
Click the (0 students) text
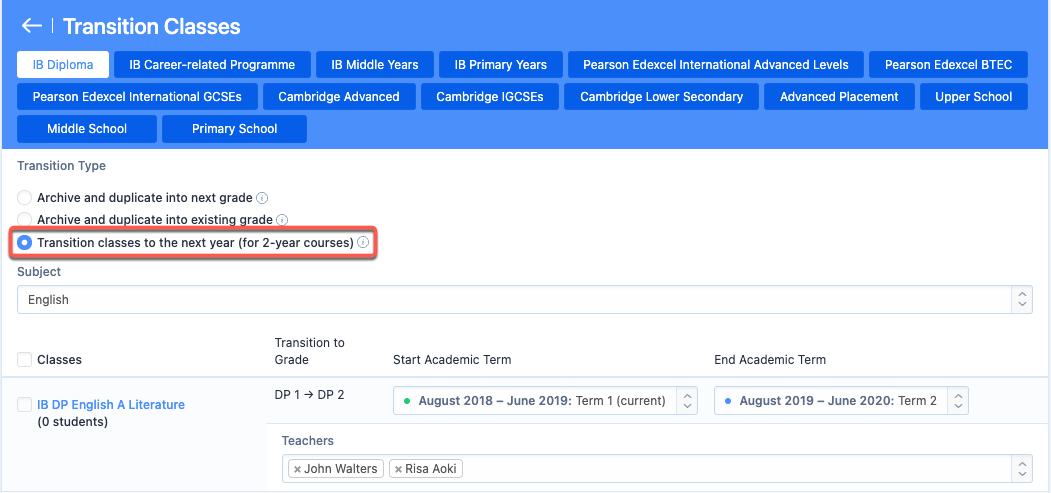pos(73,422)
